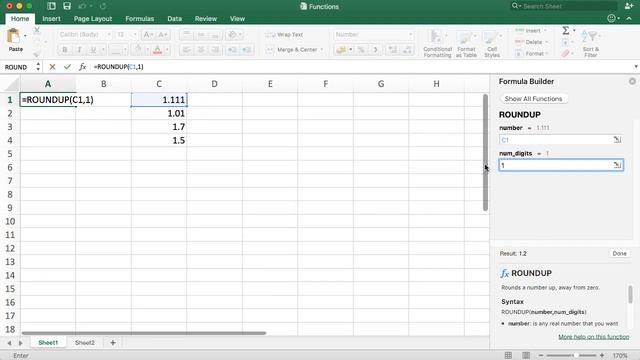Viewport: 640px width, 360px height.
Task: Click the num_digits input field
Action: tap(561, 165)
